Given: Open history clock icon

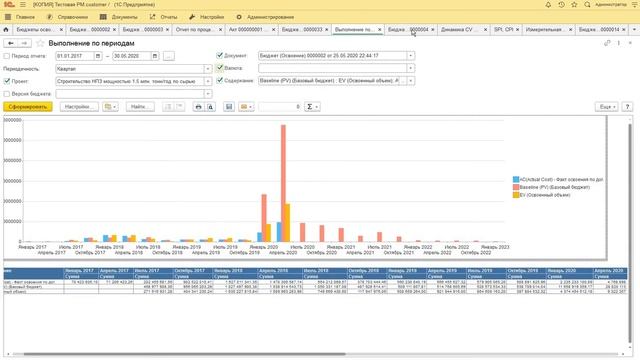Looking at the screenshot, I should (x=561, y=4).
